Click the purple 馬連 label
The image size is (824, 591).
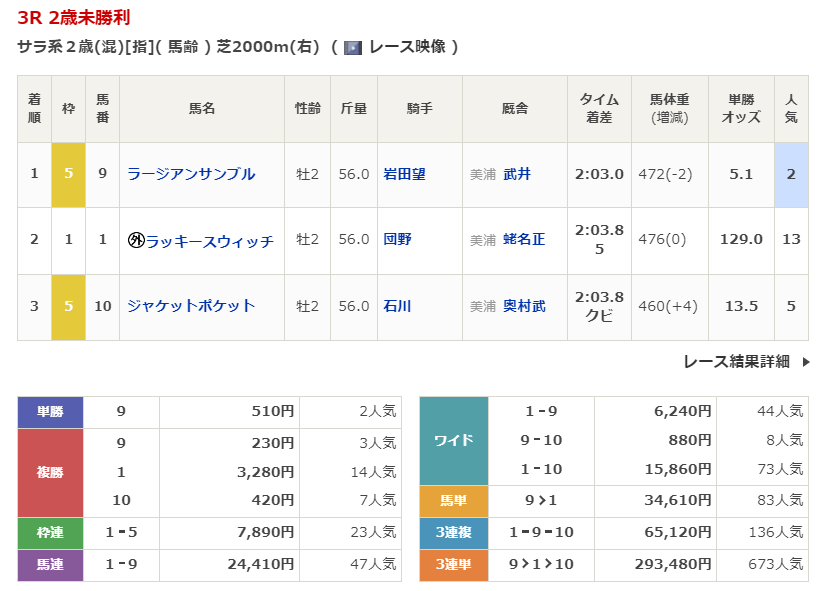[50, 565]
